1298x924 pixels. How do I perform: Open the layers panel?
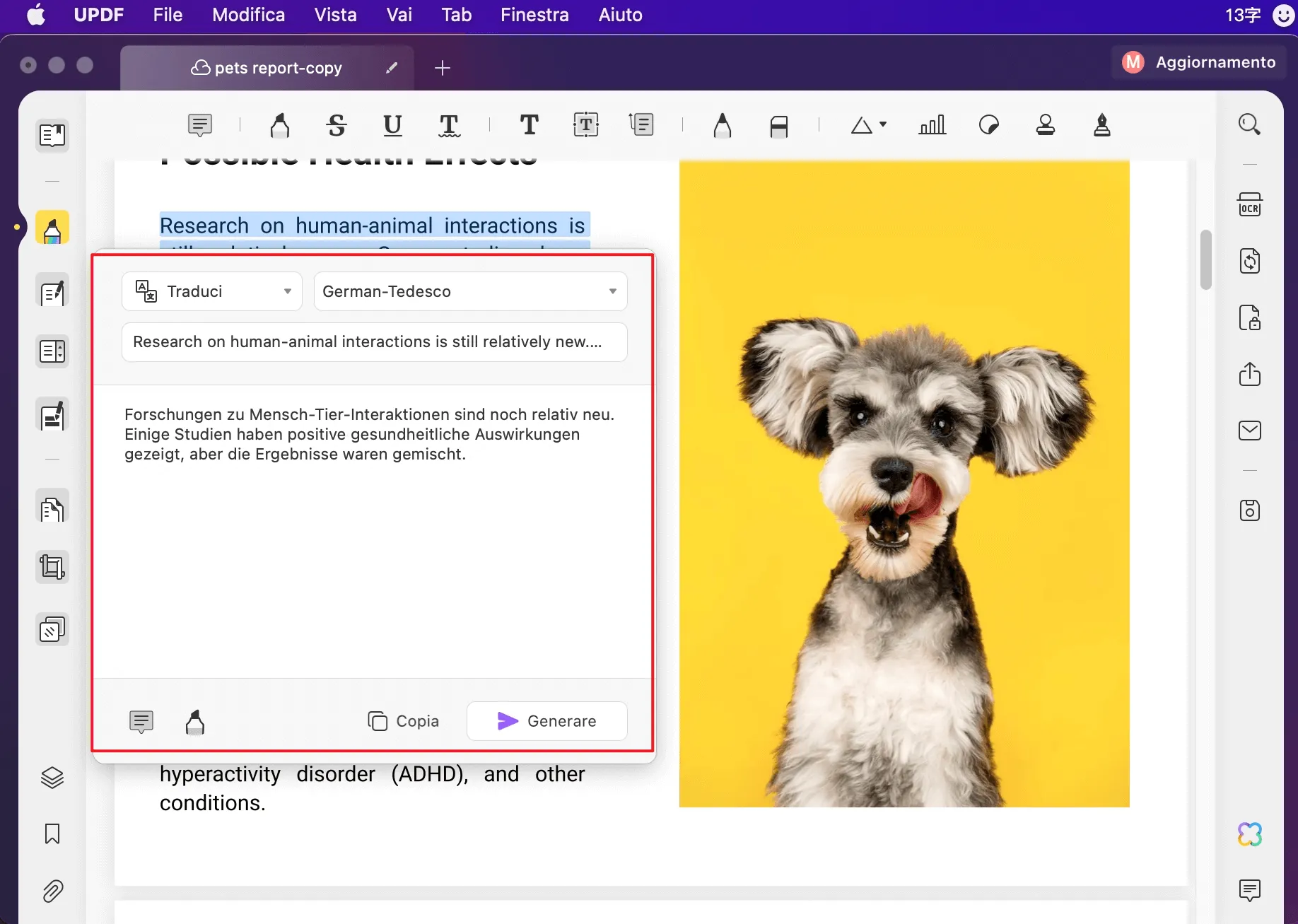coord(52,778)
